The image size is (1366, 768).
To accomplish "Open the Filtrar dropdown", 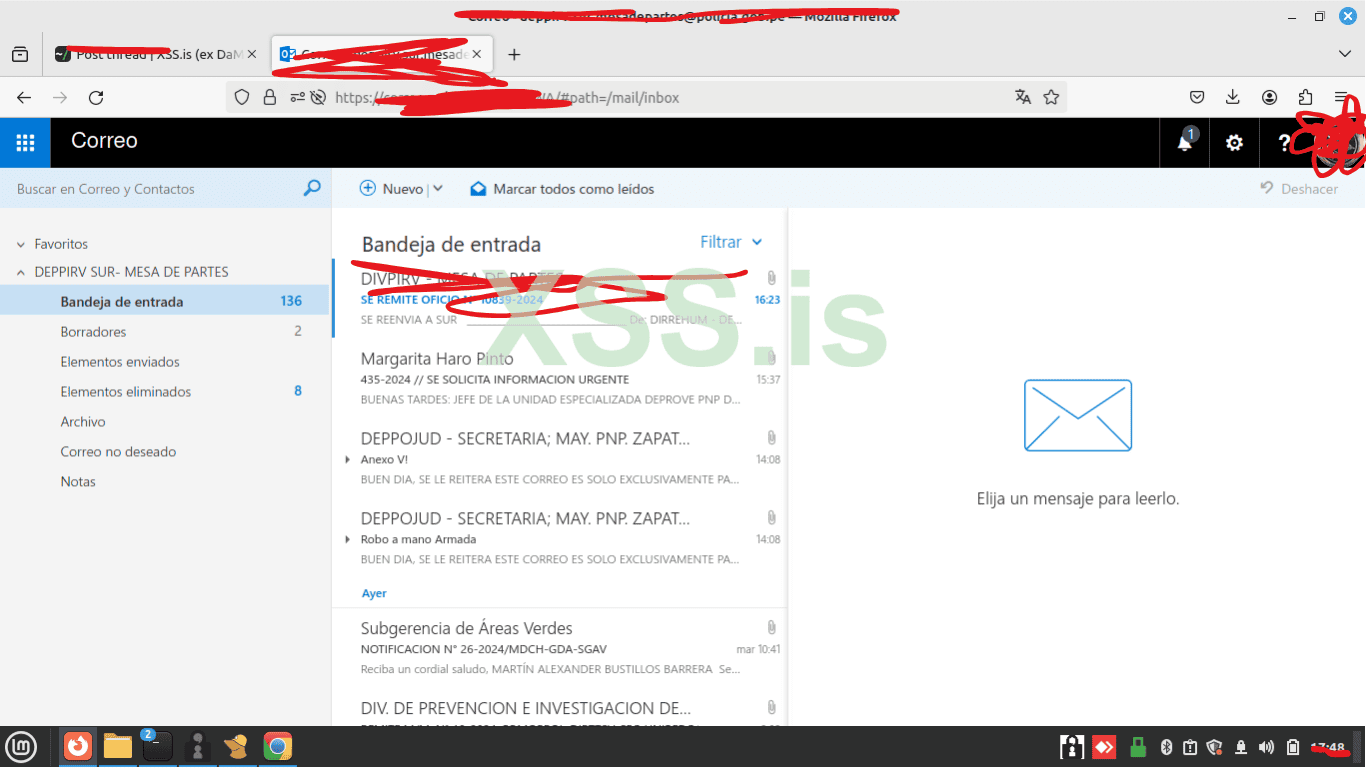I will [x=731, y=242].
